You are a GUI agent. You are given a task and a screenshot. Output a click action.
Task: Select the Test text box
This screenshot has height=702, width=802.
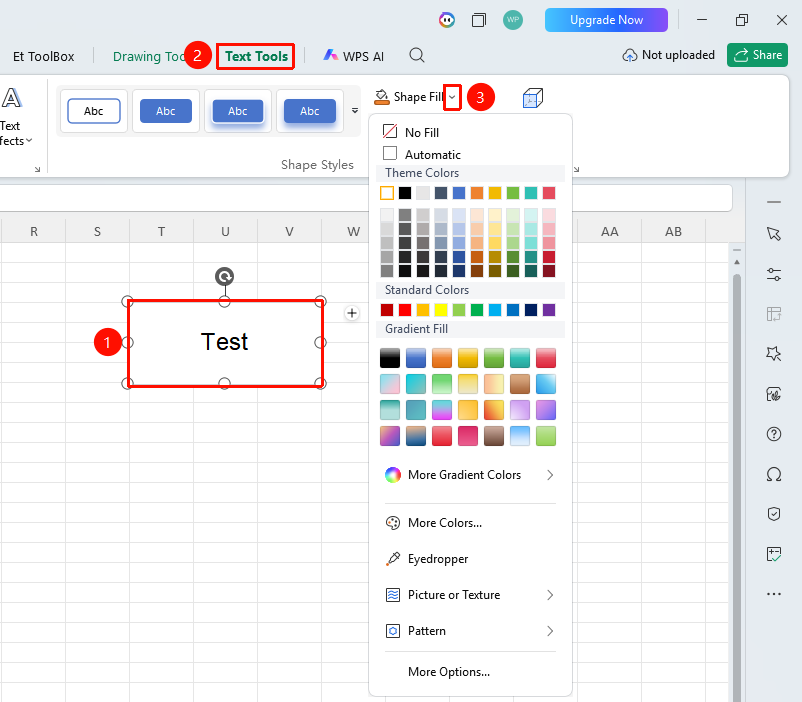point(225,342)
